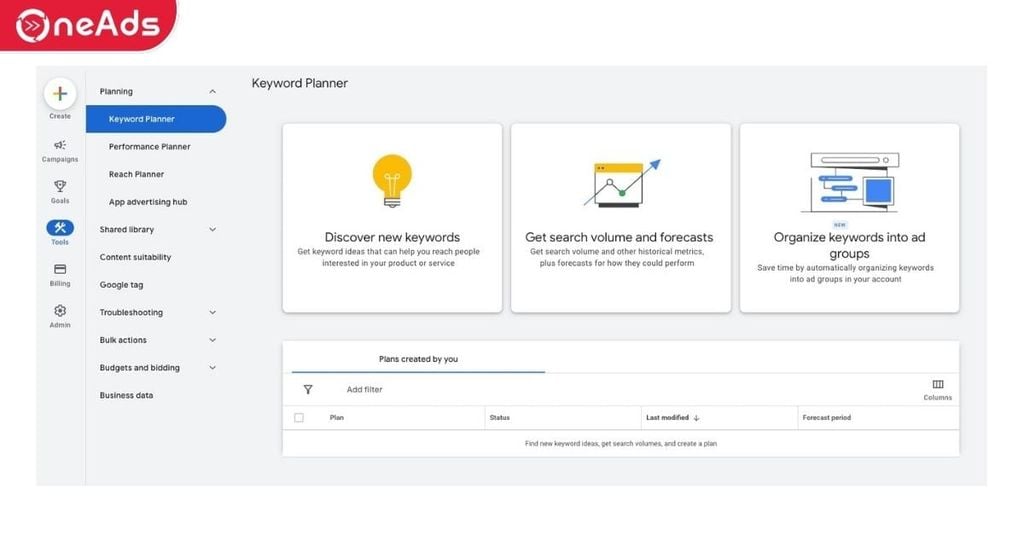Select the Tools wrench icon

point(60,227)
